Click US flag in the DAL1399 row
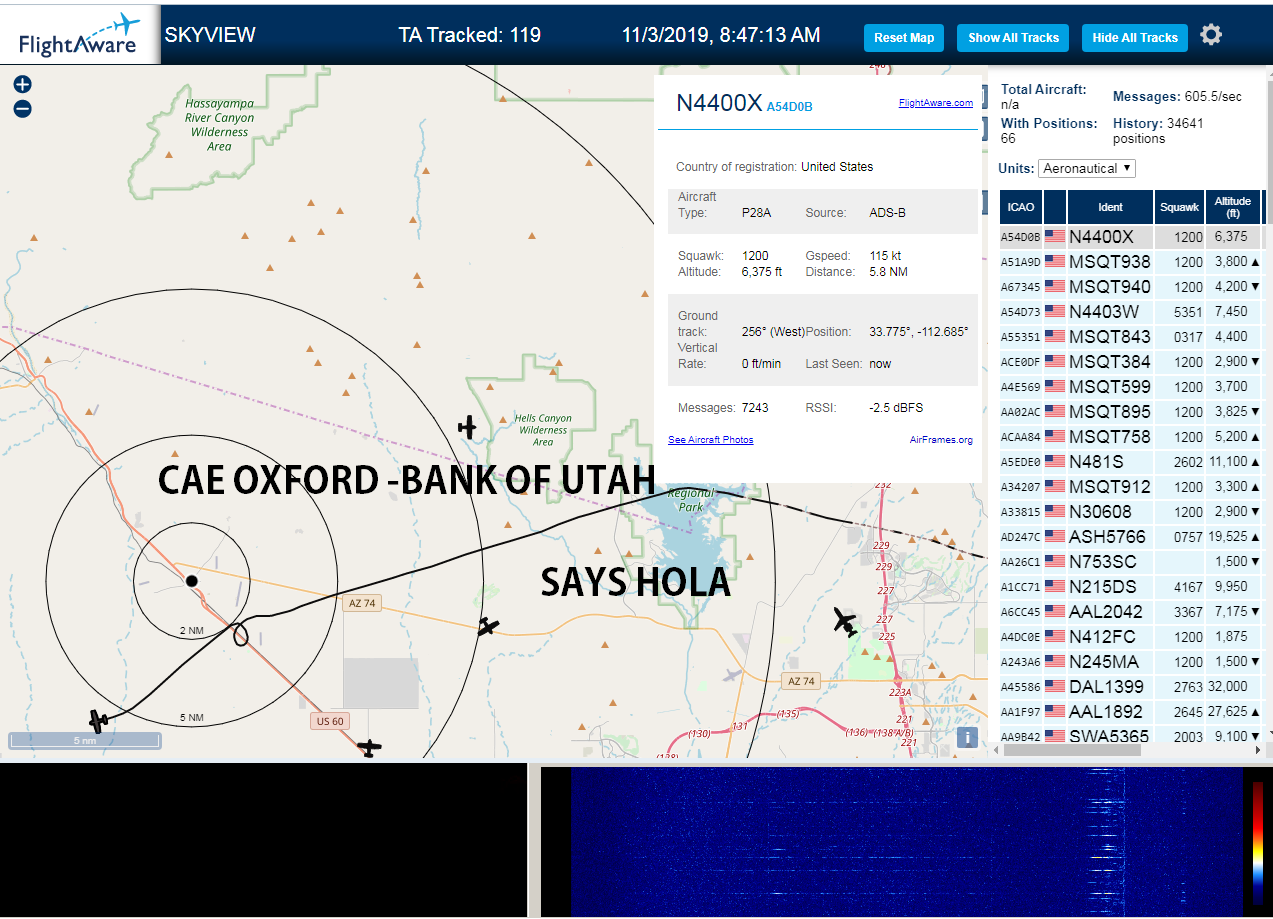1273x919 pixels. coord(1055,687)
